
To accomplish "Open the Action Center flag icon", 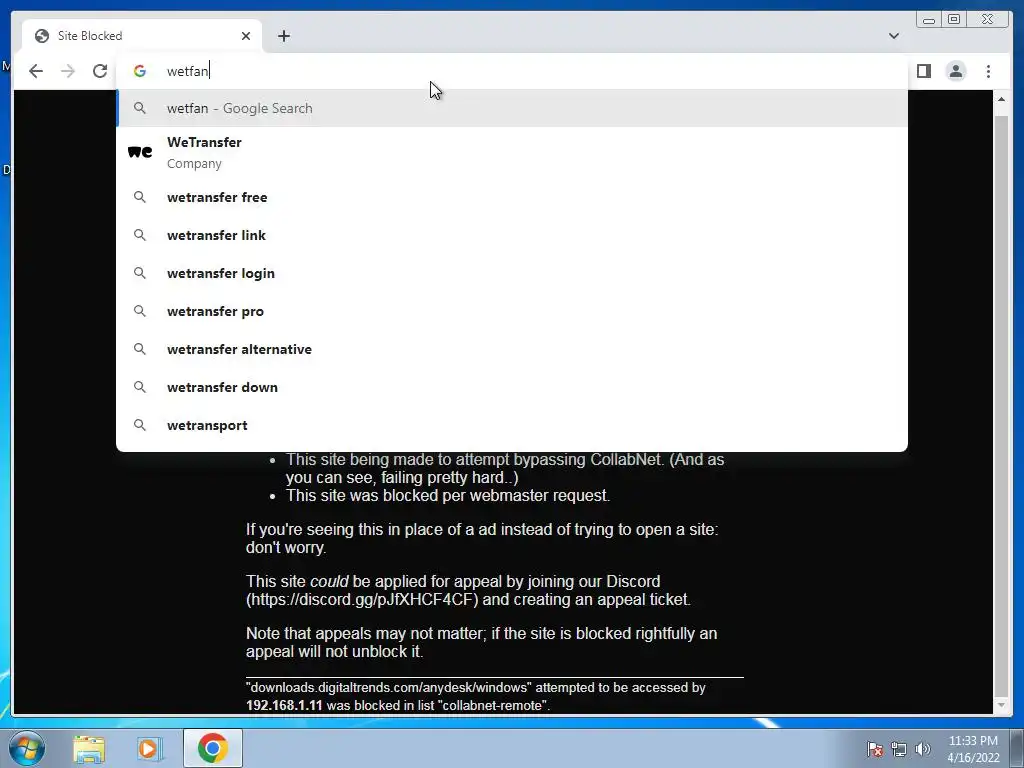I will point(875,749).
